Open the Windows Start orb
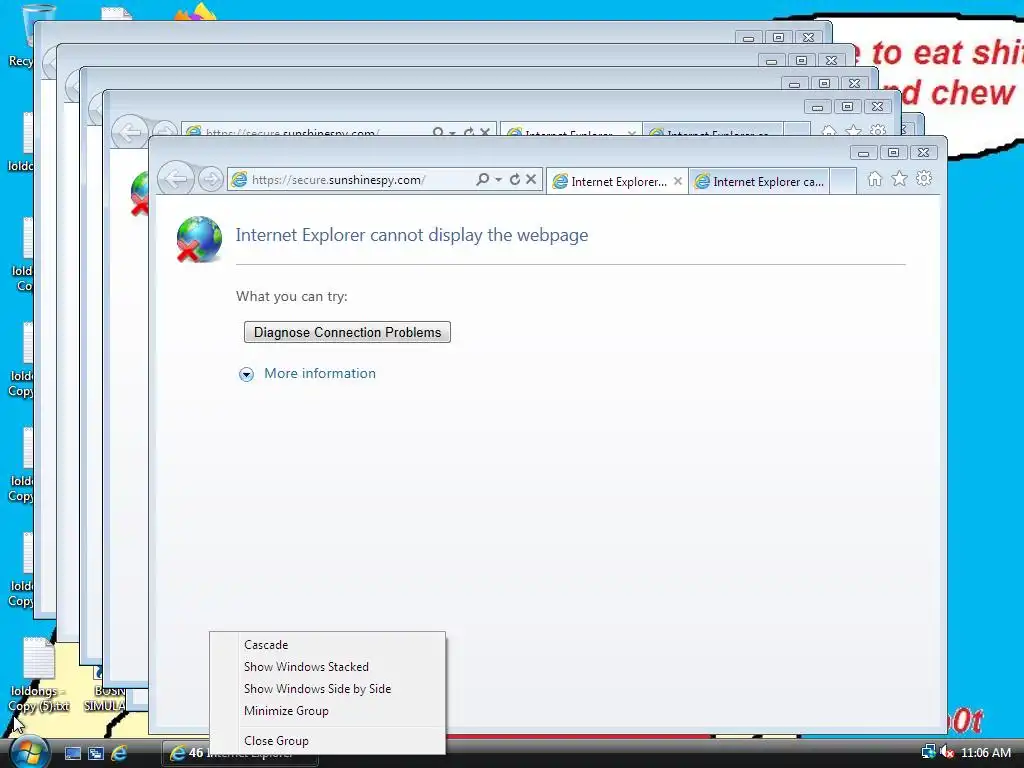This screenshot has width=1024, height=768. coord(29,752)
